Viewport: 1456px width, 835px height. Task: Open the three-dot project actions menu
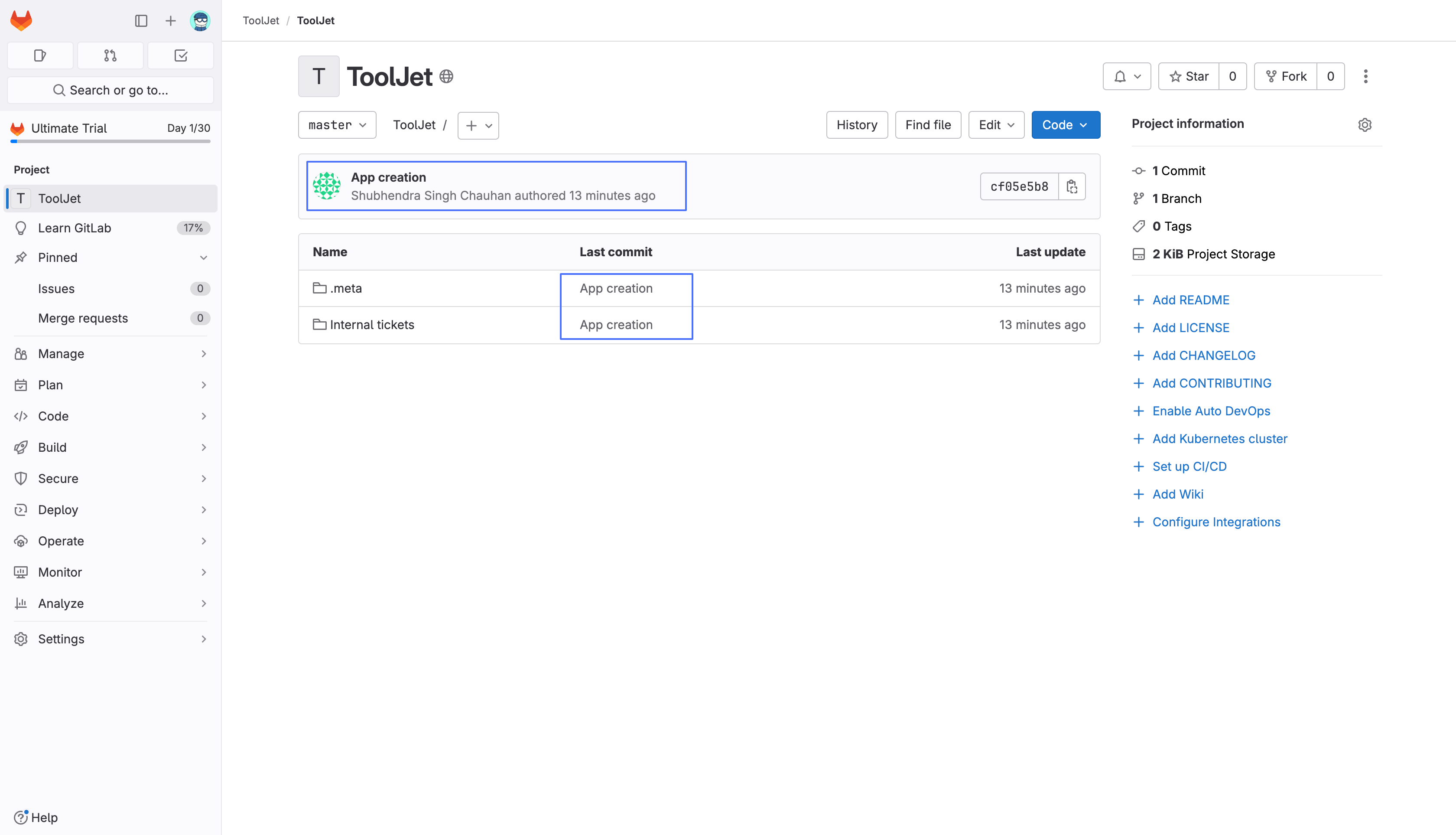tap(1365, 76)
